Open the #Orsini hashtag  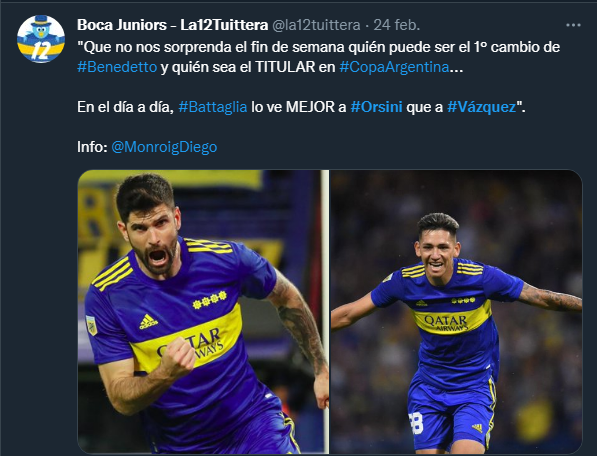tap(376, 107)
